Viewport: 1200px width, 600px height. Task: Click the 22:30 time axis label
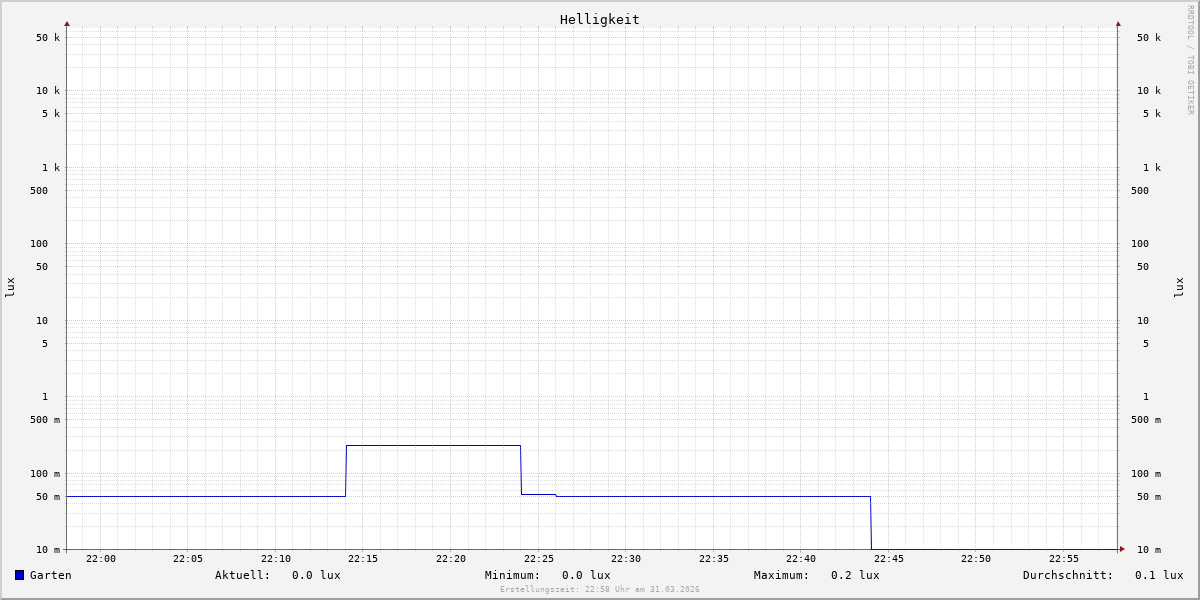coord(626,559)
